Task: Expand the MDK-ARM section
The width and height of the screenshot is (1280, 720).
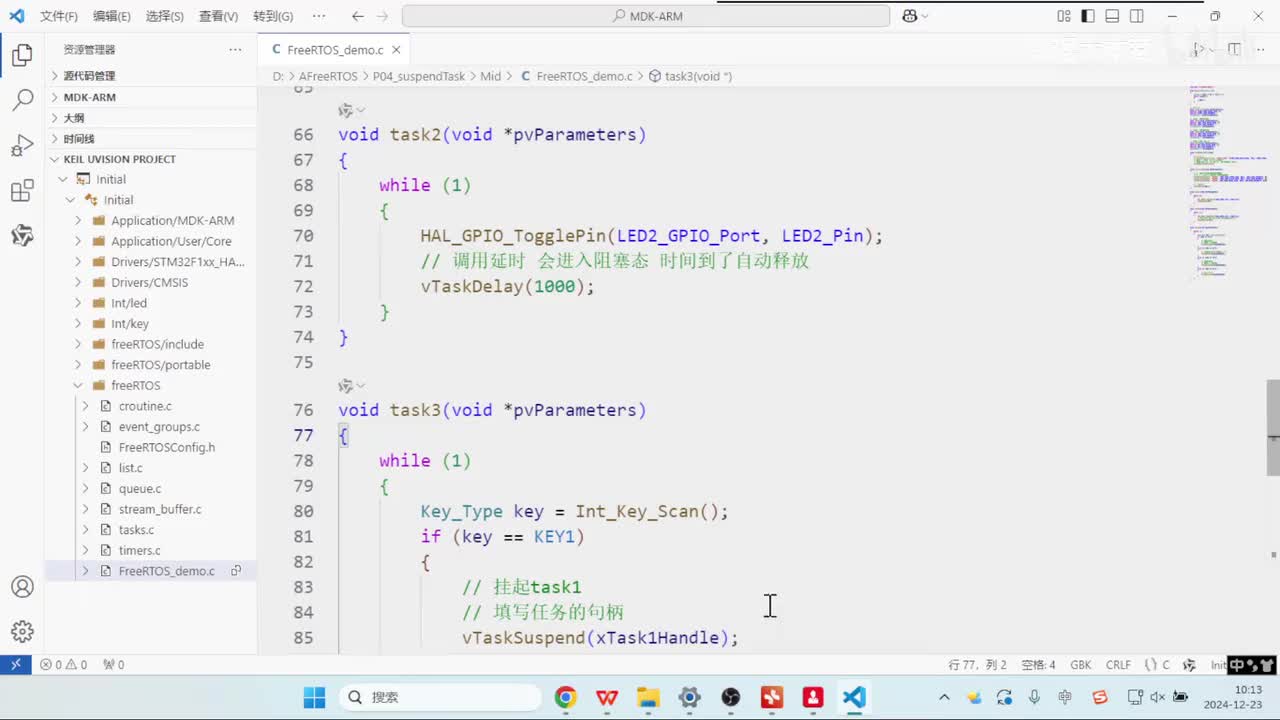Action: [150, 97]
